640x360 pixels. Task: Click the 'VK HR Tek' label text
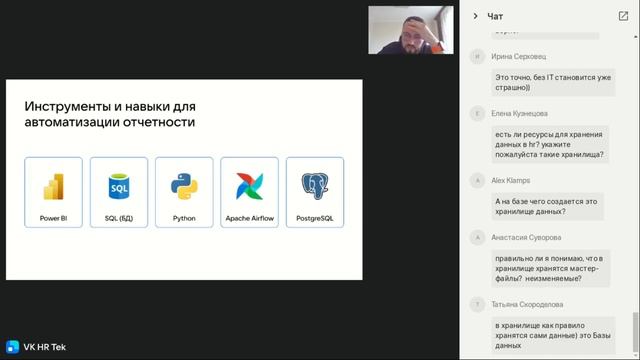[x=44, y=347]
